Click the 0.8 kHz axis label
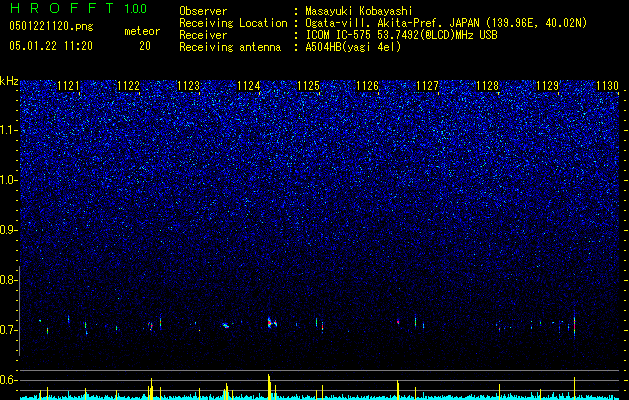Viewport: 629px width, 400px height. tap(9, 280)
